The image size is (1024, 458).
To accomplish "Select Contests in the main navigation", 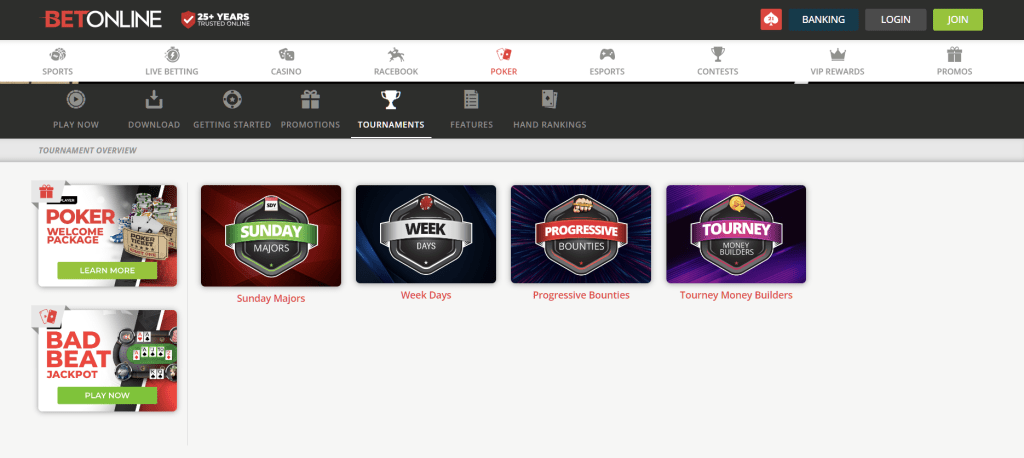I will pos(718,62).
